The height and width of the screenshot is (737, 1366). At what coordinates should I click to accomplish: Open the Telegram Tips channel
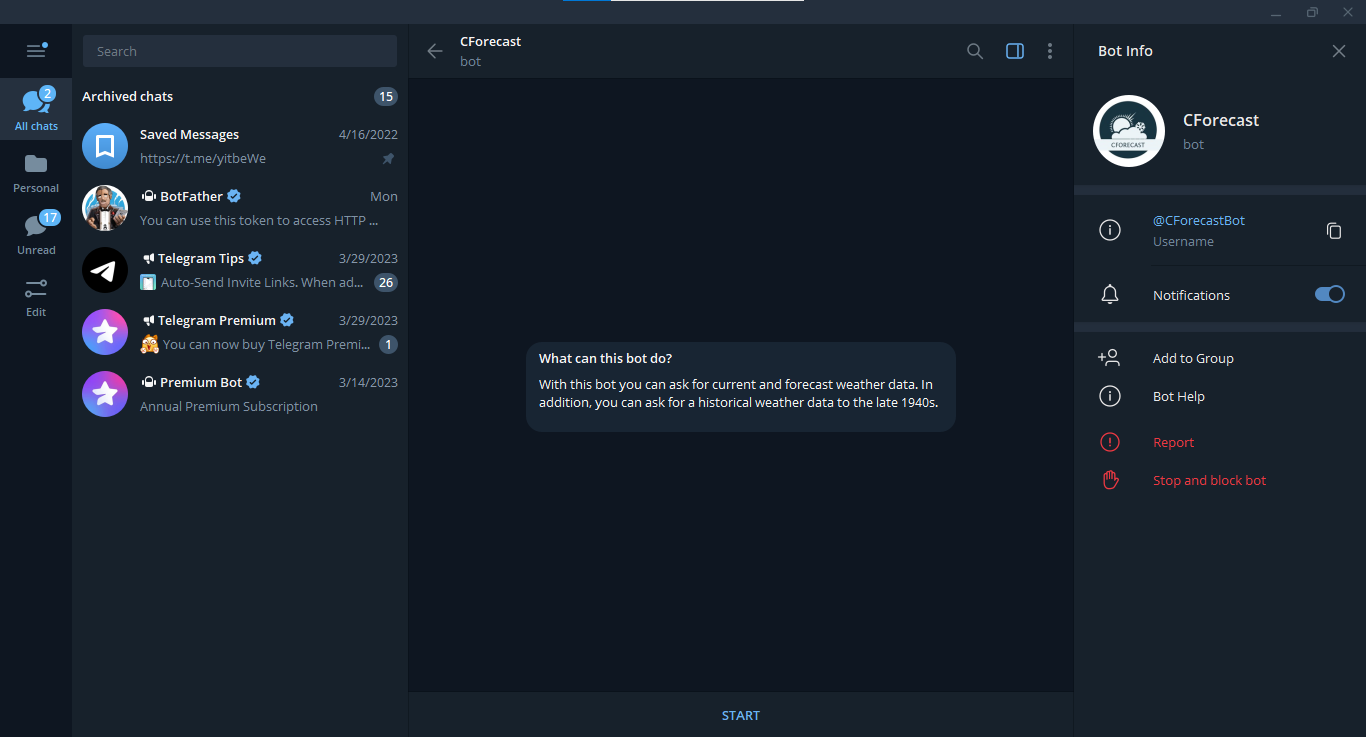(x=240, y=270)
